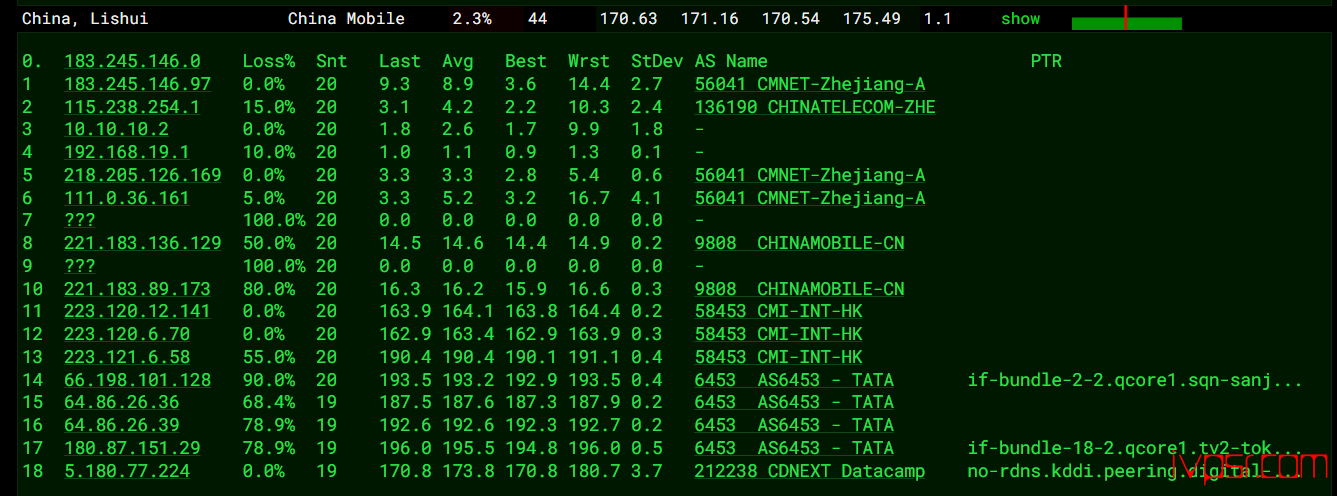
Task: Open AS link CMNET-Zhejiang-A in hop 1
Action: pos(810,84)
